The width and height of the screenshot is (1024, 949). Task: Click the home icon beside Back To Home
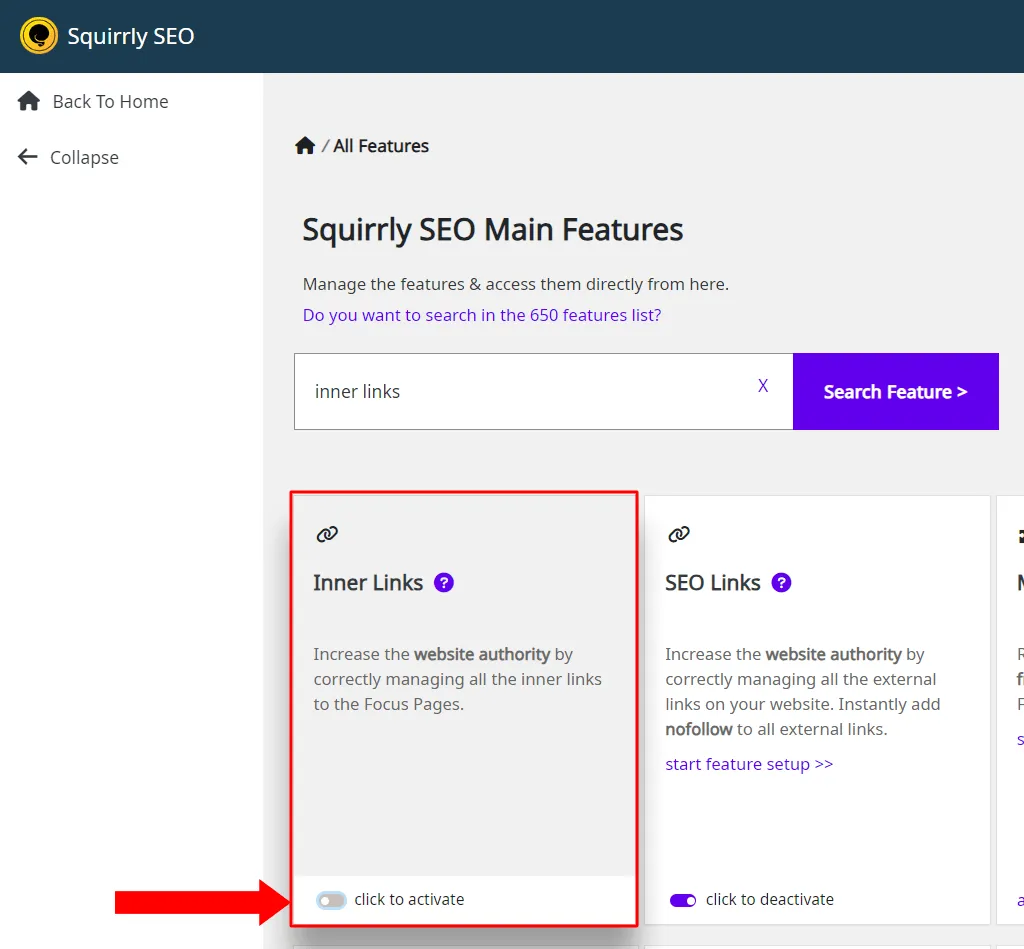[29, 101]
